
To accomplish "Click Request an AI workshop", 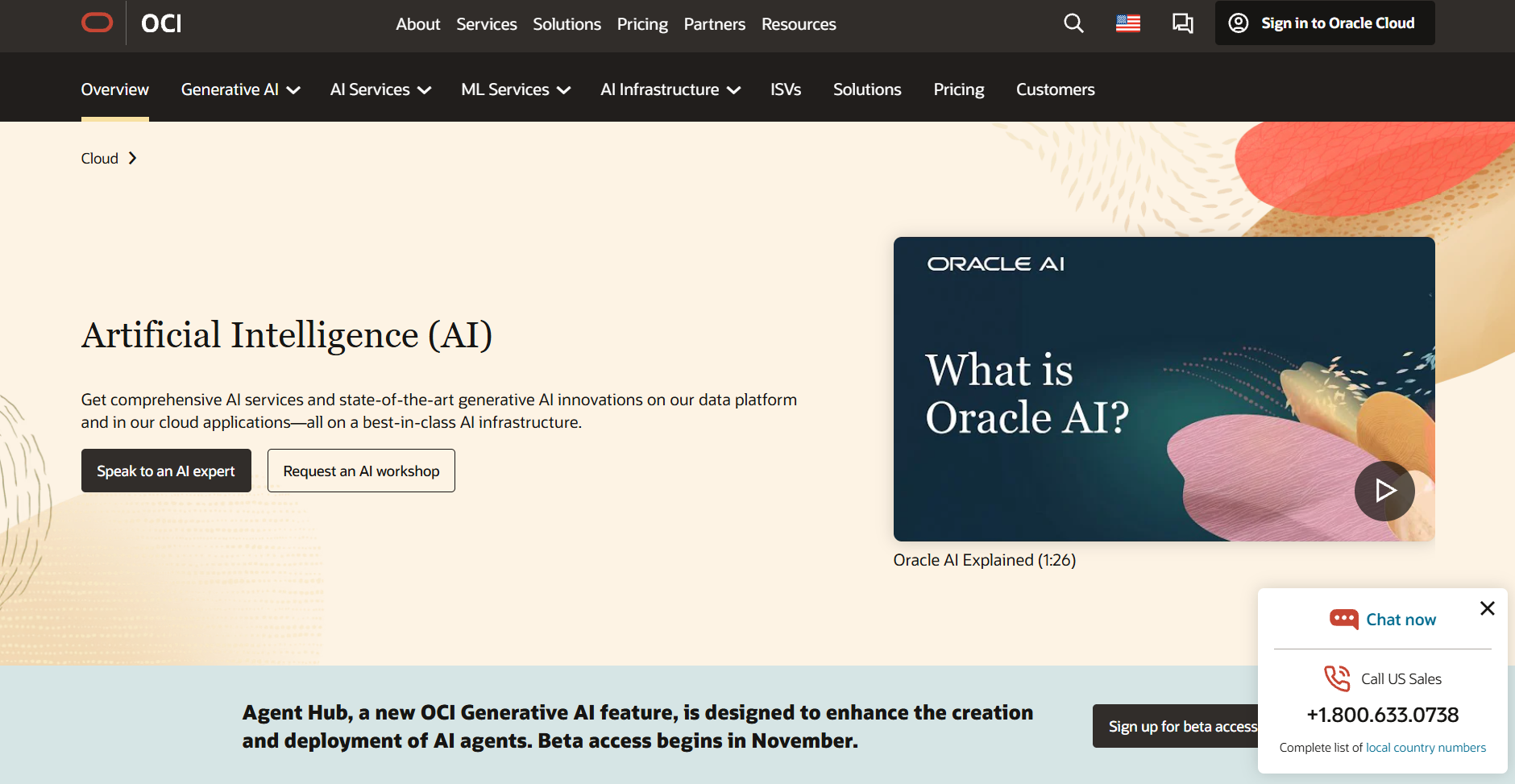I will (x=360, y=470).
